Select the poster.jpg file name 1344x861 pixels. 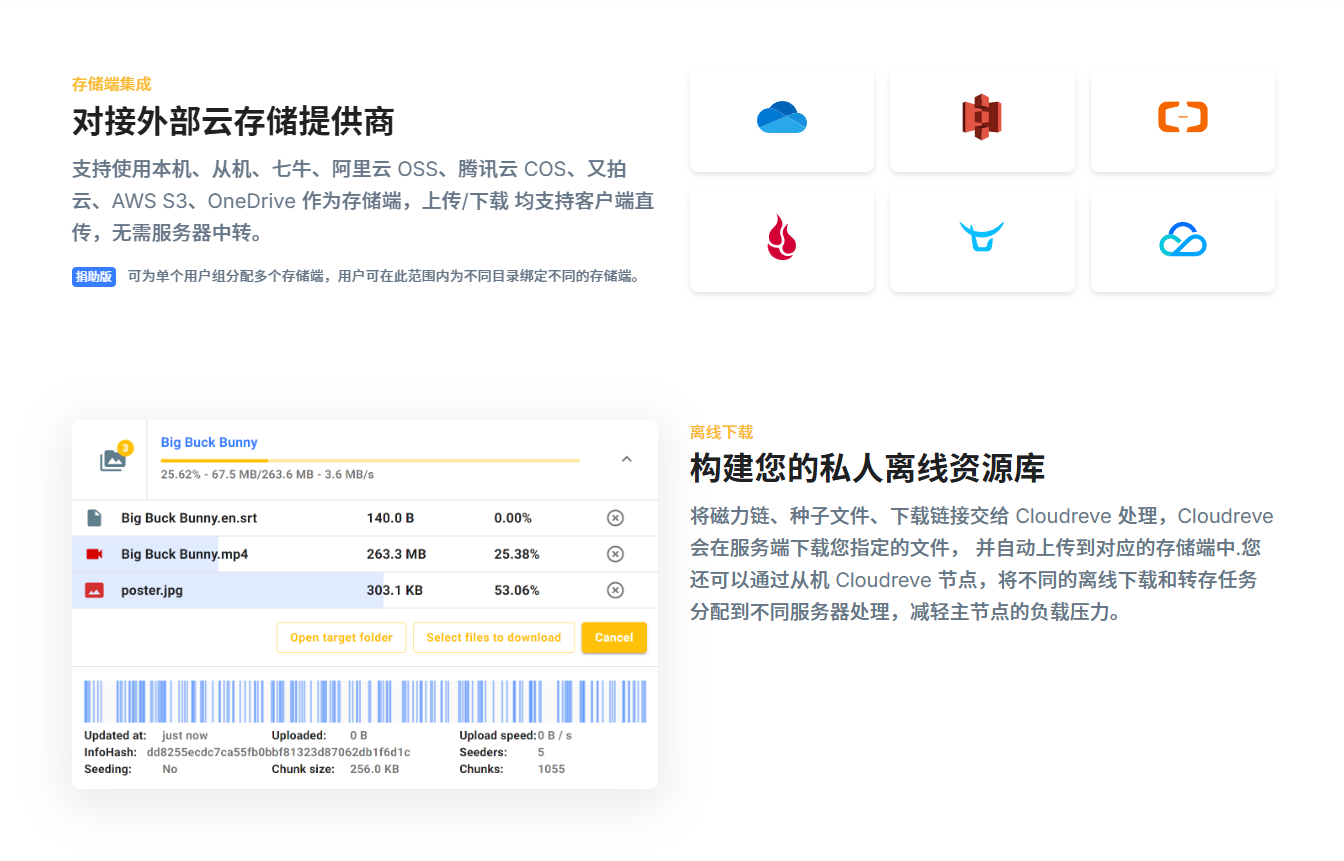tap(152, 590)
